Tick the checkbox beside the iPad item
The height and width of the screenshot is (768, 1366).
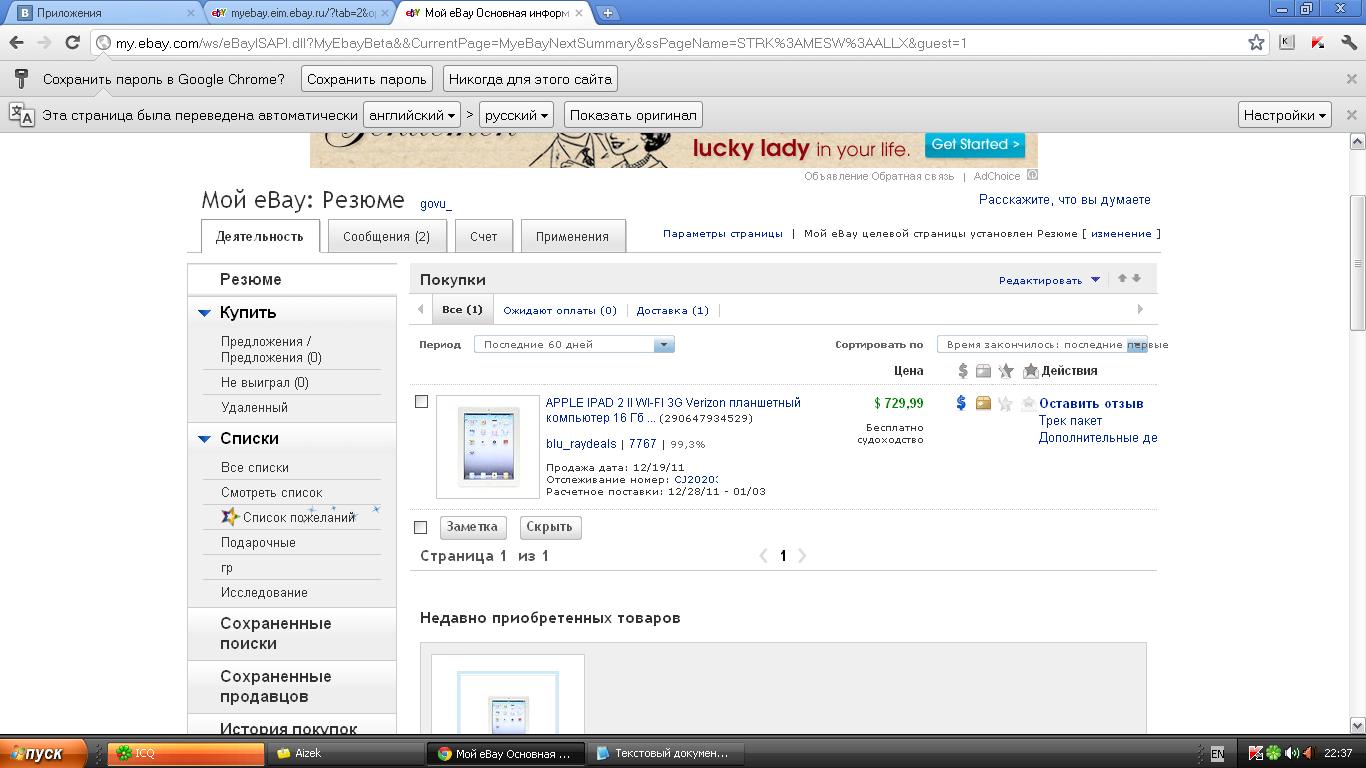coord(421,401)
